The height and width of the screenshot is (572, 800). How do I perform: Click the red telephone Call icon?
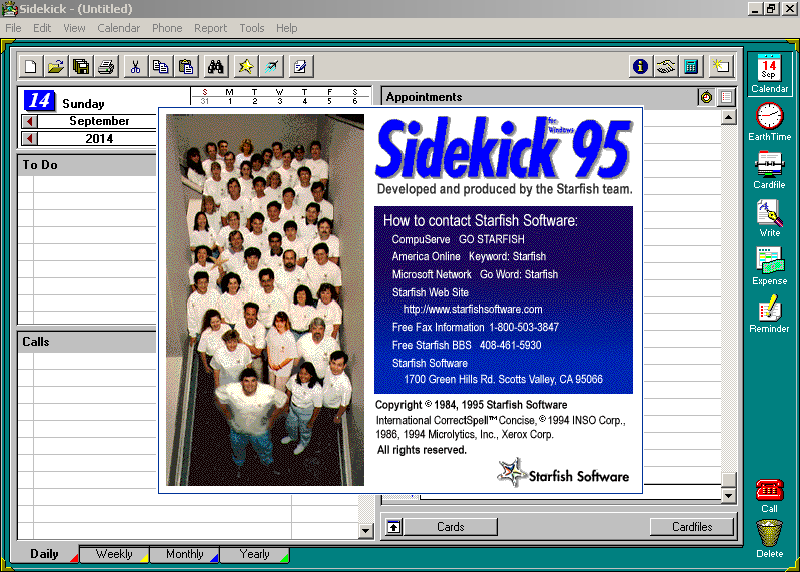coord(769,495)
